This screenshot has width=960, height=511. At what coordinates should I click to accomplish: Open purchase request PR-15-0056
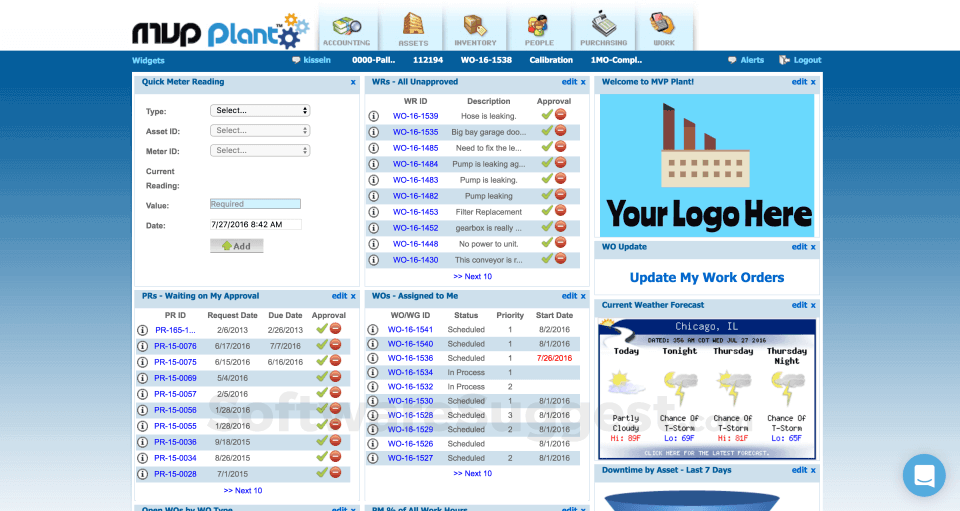tap(175, 410)
